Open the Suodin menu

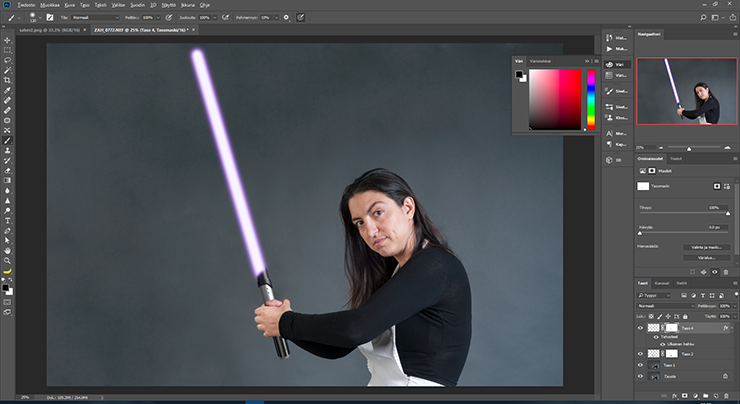[137, 5]
